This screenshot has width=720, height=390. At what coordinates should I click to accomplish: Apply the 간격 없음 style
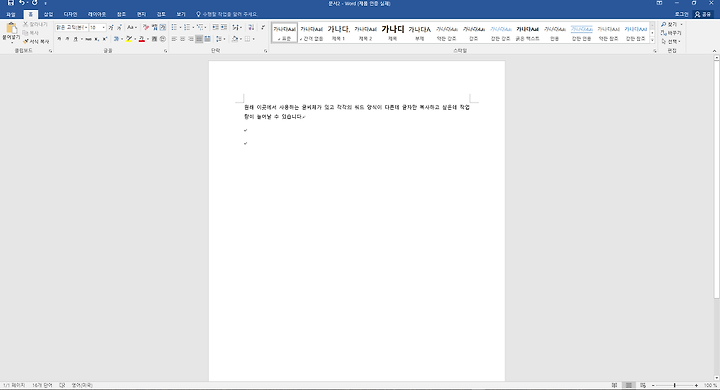click(x=311, y=33)
